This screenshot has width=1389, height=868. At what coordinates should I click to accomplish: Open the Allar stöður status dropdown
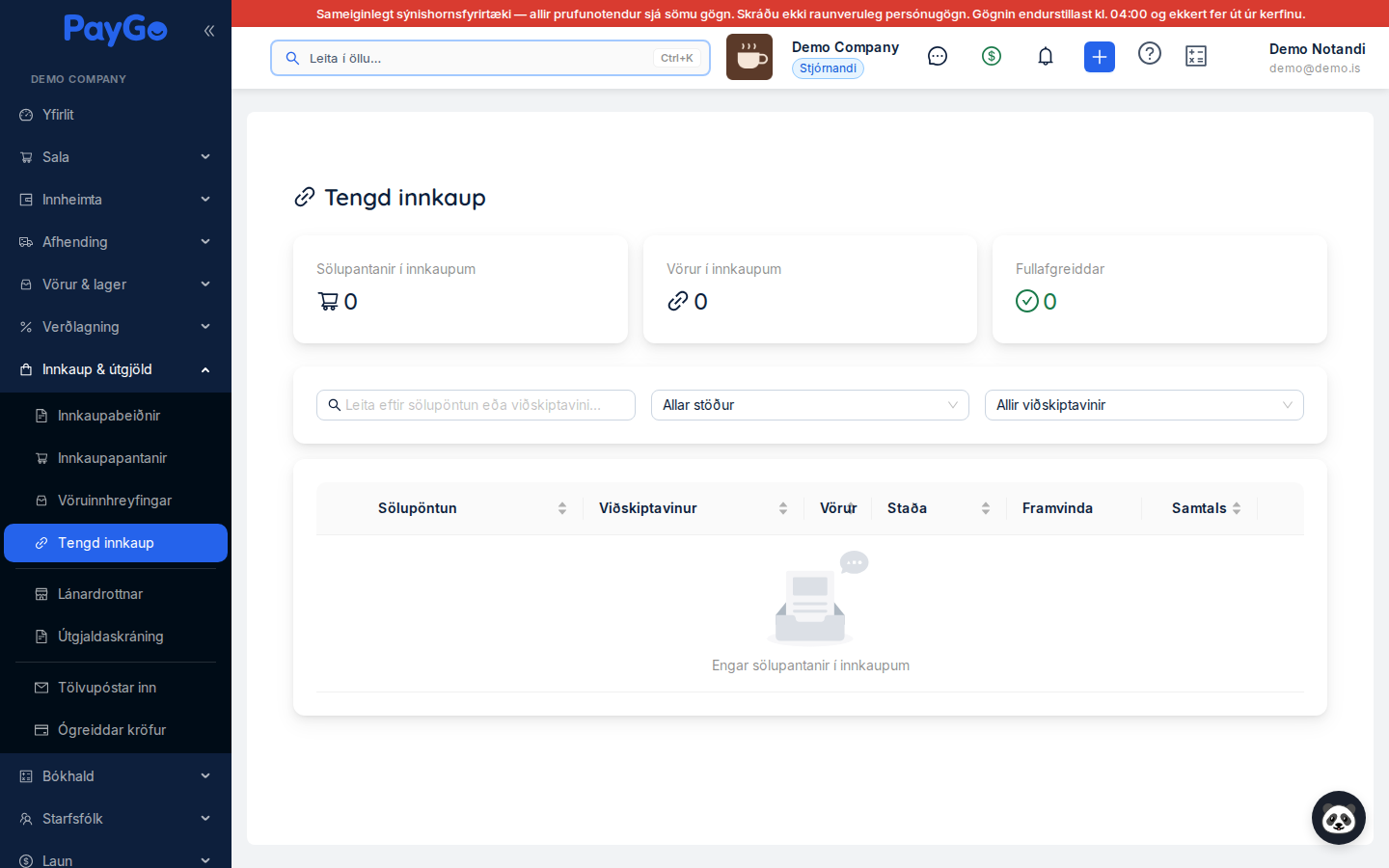810,405
